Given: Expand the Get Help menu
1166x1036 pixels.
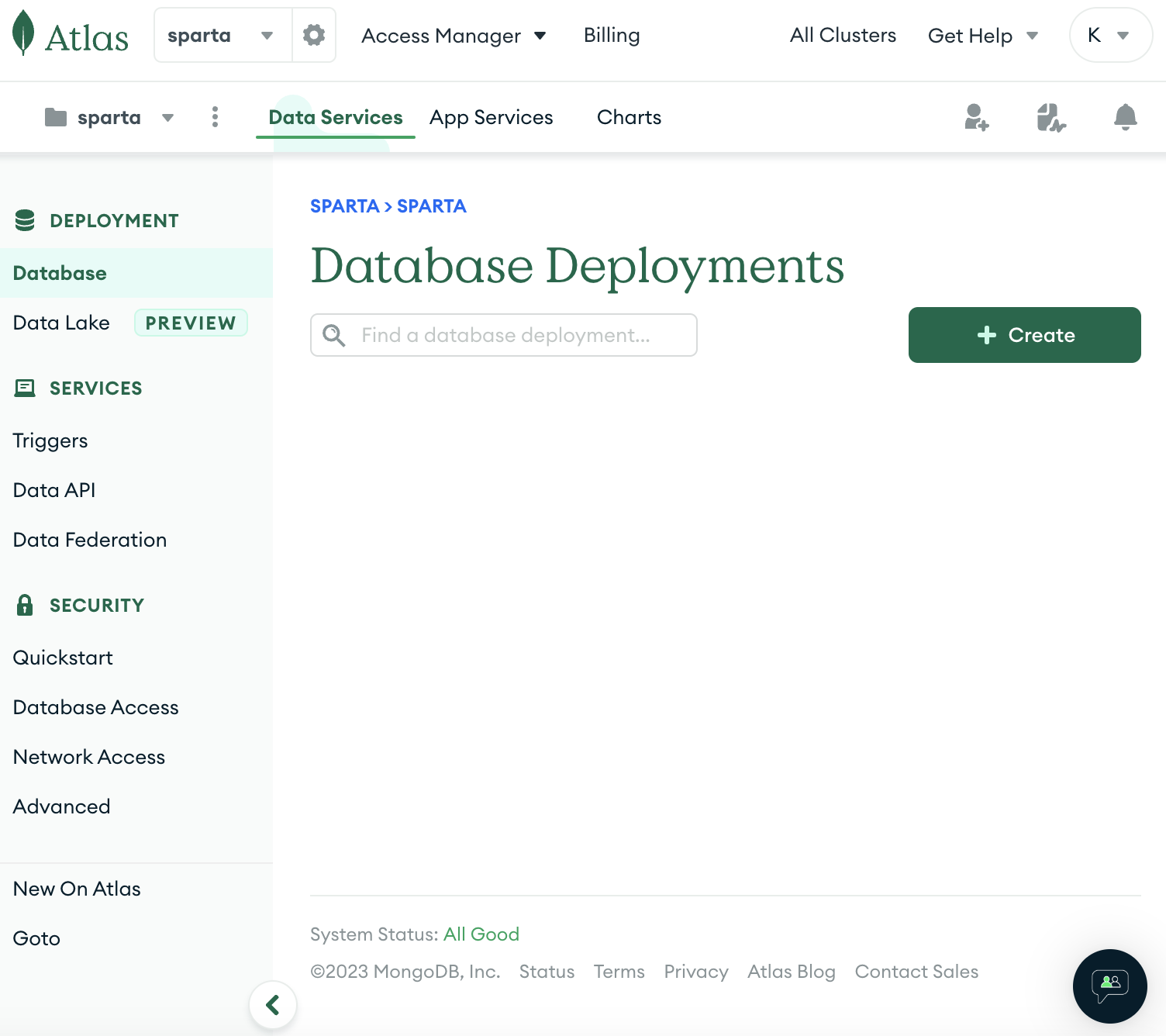Looking at the screenshot, I should 983,36.
